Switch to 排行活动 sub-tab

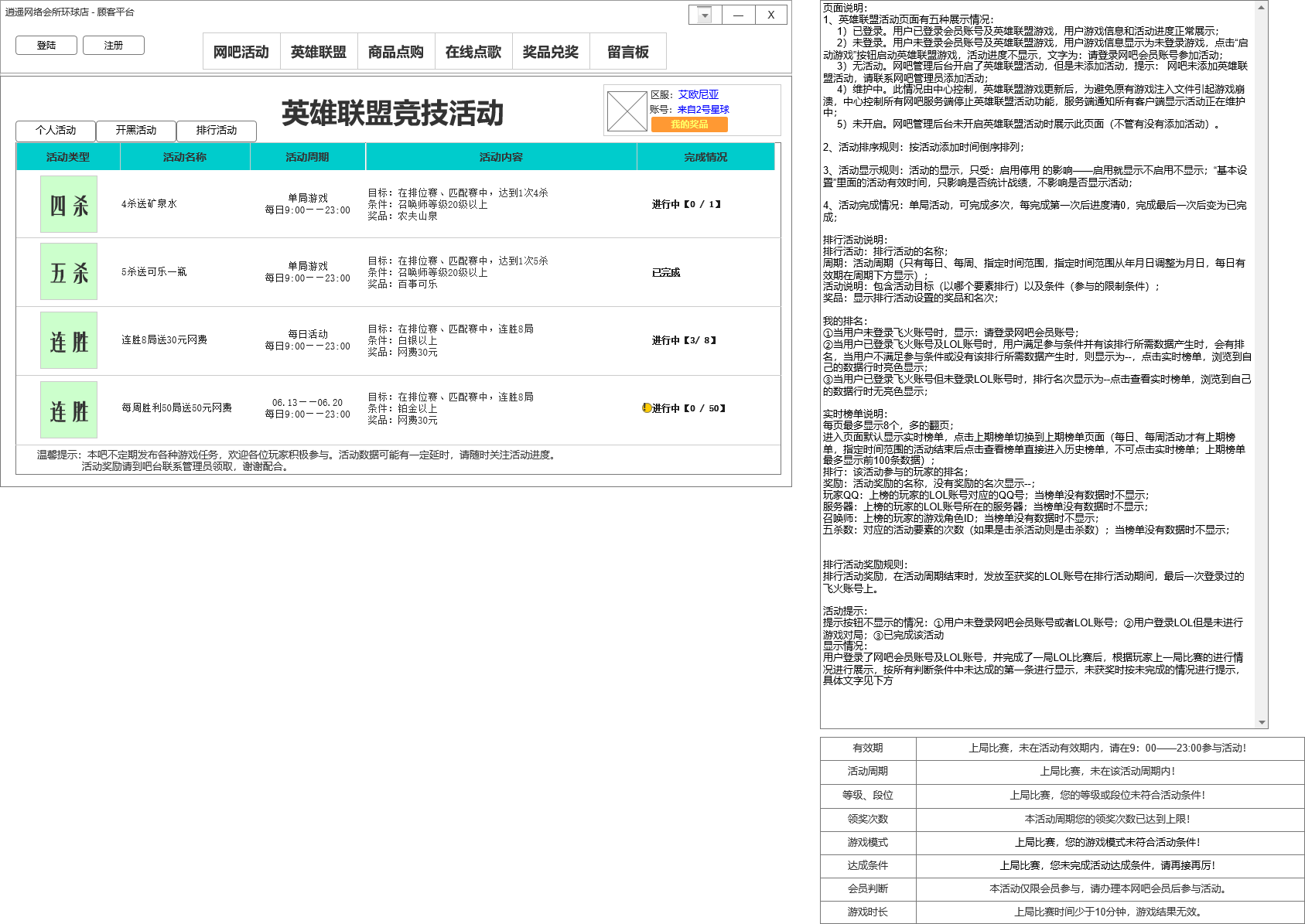217,131
